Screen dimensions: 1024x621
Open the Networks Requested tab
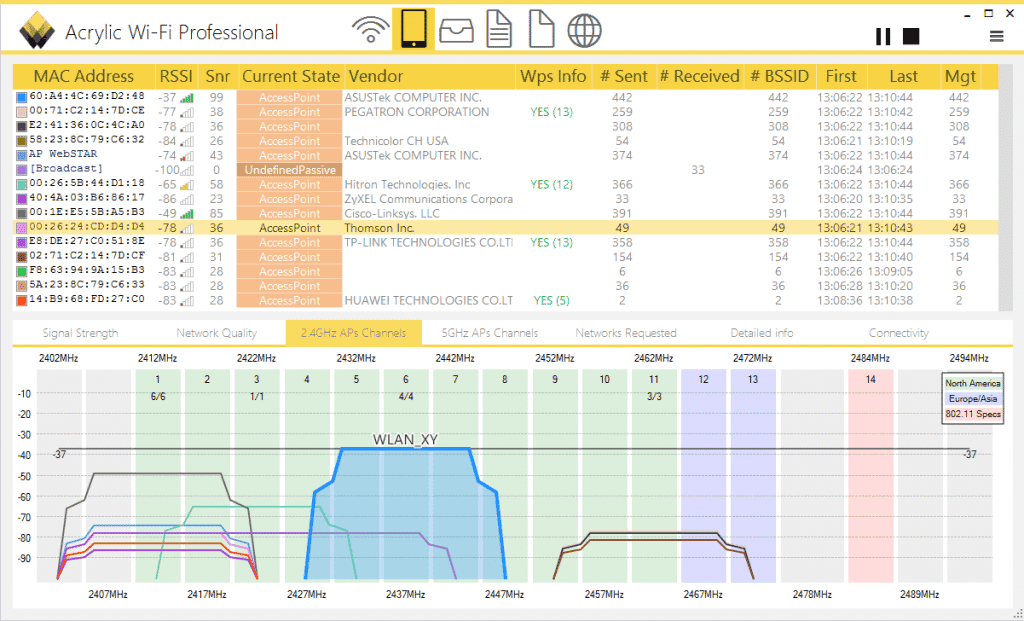point(626,332)
